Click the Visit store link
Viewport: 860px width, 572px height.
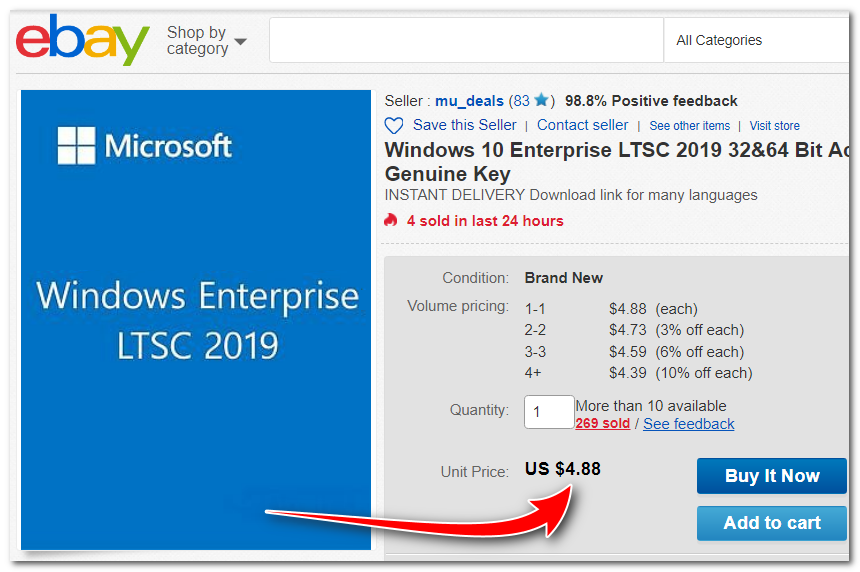pyautogui.click(x=774, y=126)
